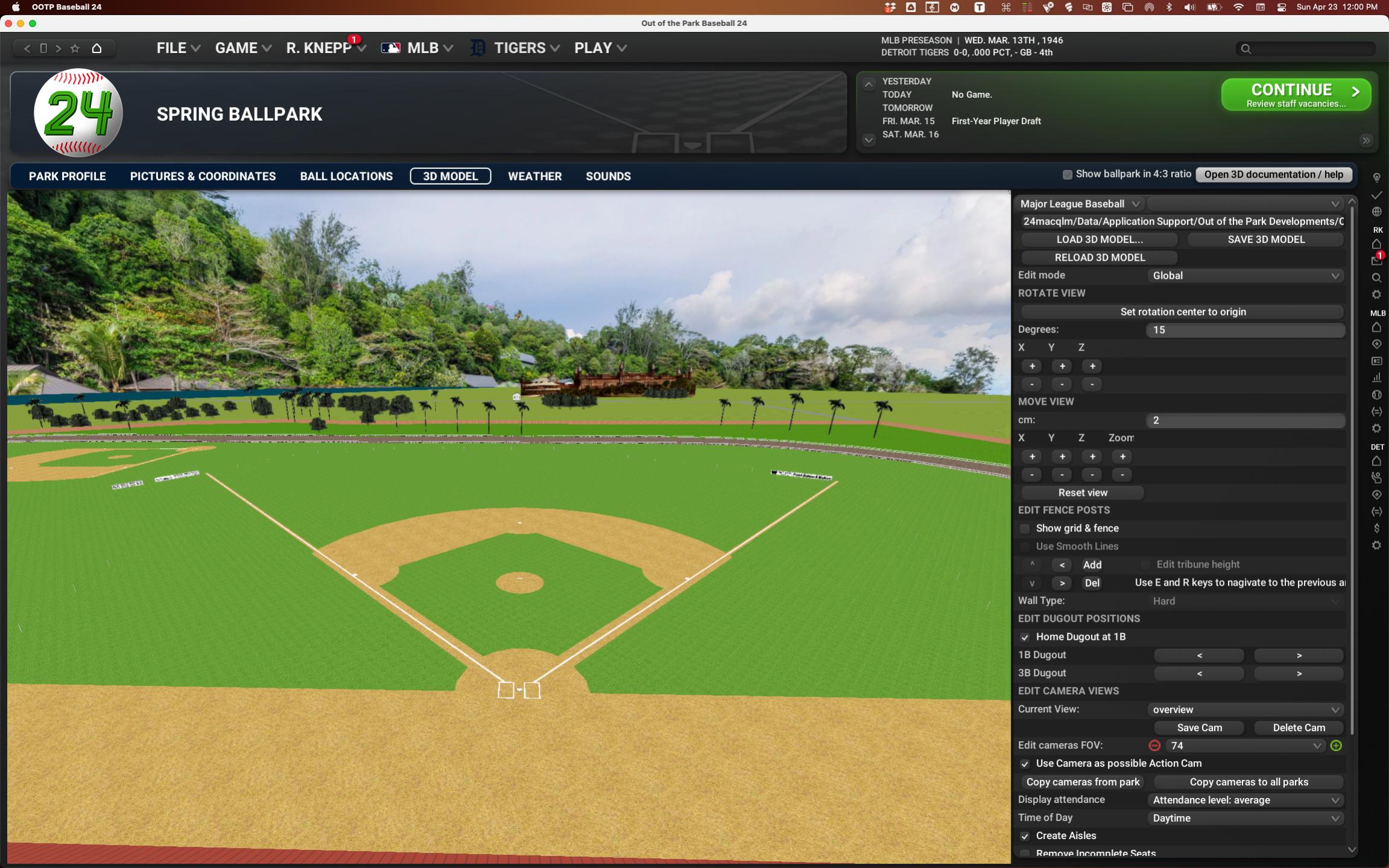Viewport: 1389px width, 868px height.
Task: Switch to the WEATHER tab
Action: pyautogui.click(x=534, y=176)
